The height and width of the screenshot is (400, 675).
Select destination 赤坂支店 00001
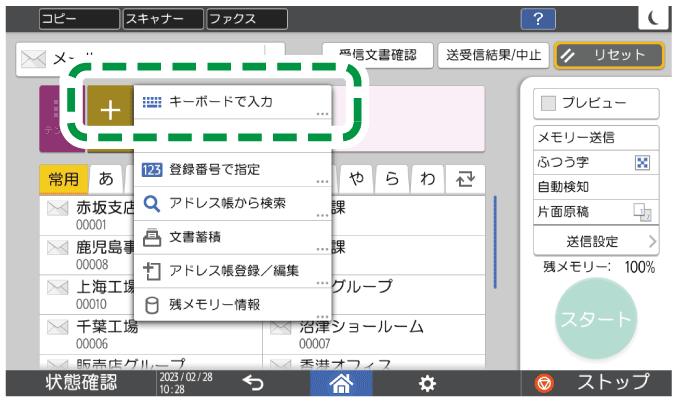click(x=87, y=216)
